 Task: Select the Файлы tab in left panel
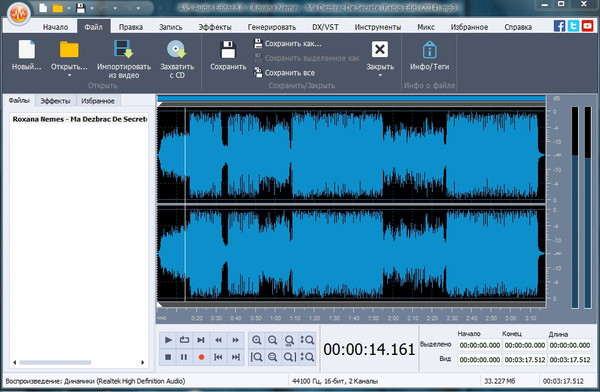[x=19, y=101]
